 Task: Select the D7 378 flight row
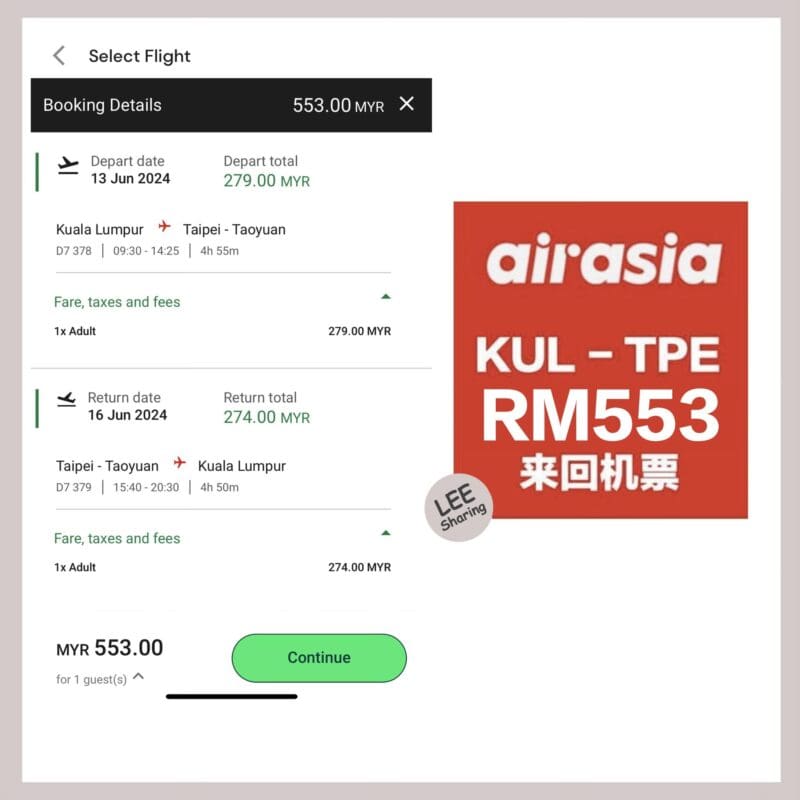point(147,251)
